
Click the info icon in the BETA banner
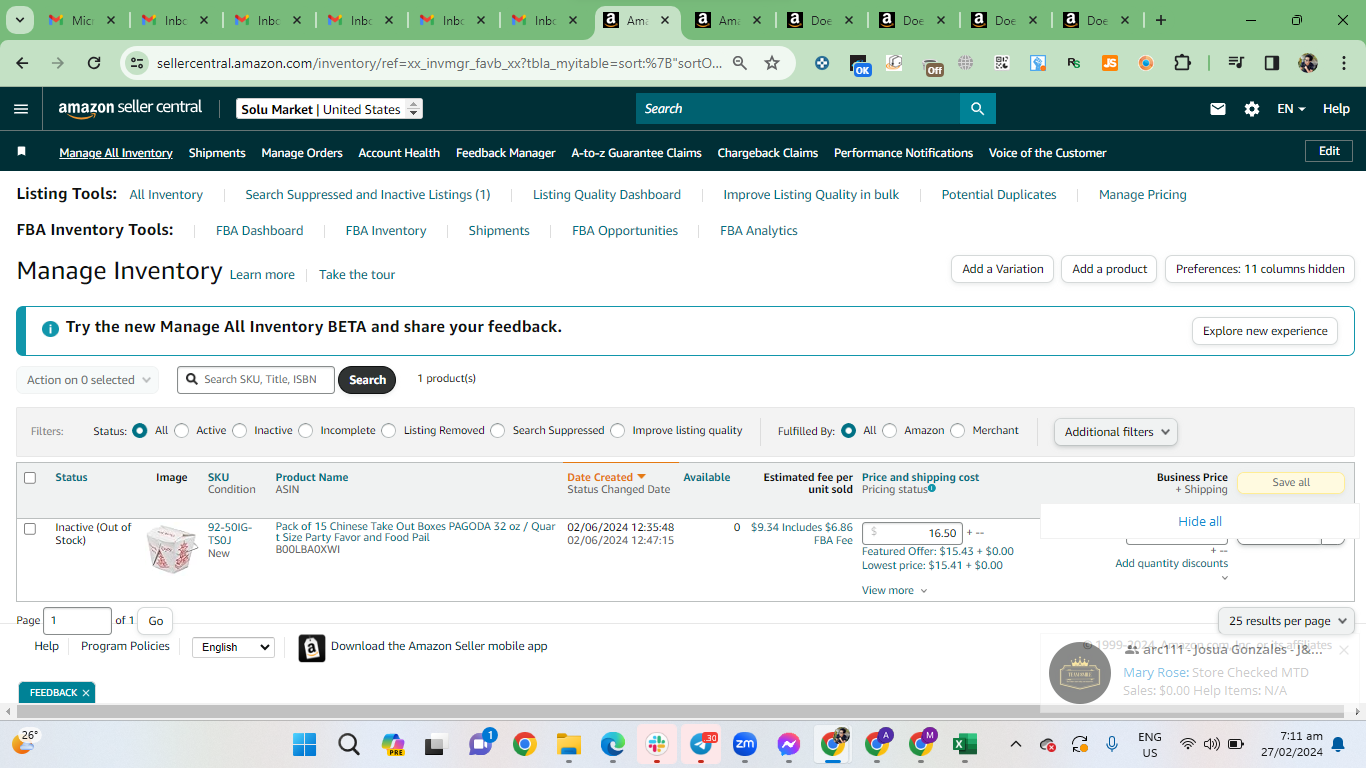point(50,328)
